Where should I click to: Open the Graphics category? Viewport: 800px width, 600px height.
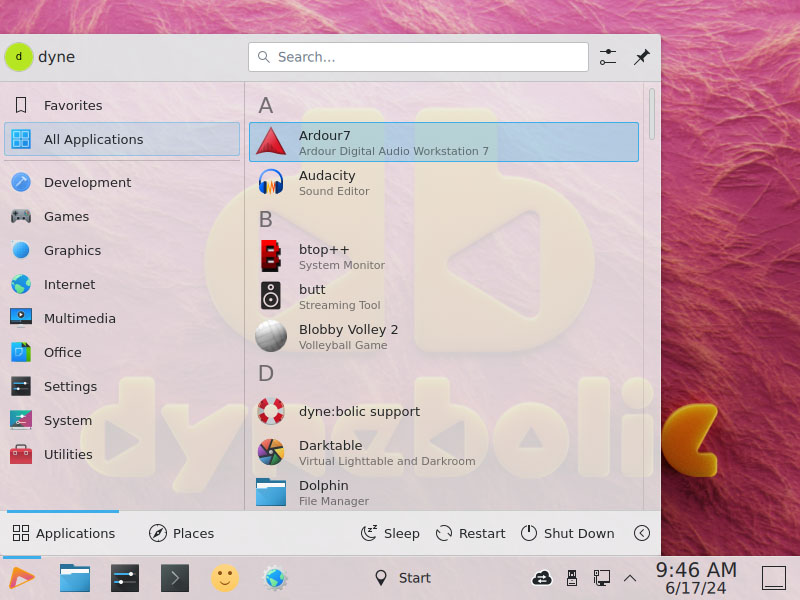tap(122, 250)
